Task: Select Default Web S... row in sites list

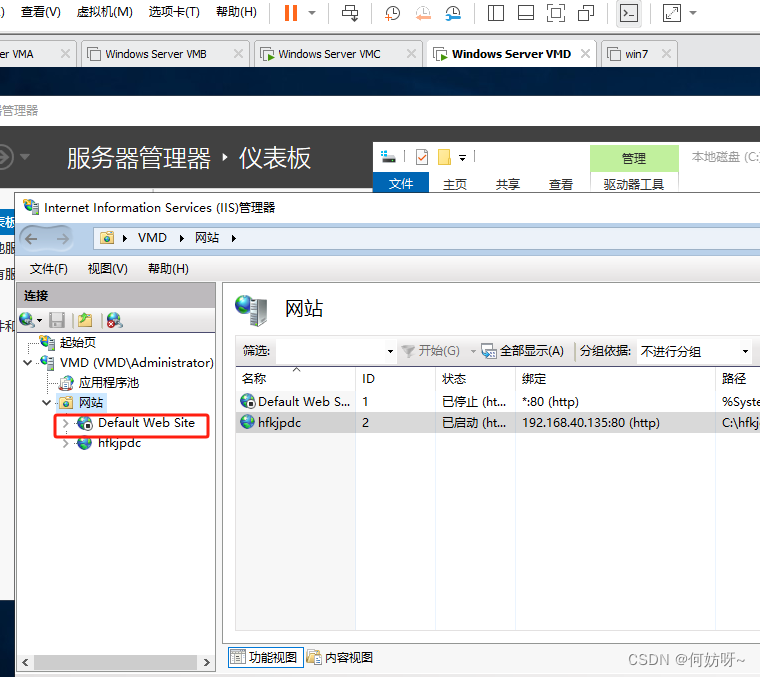Action: tap(498, 402)
